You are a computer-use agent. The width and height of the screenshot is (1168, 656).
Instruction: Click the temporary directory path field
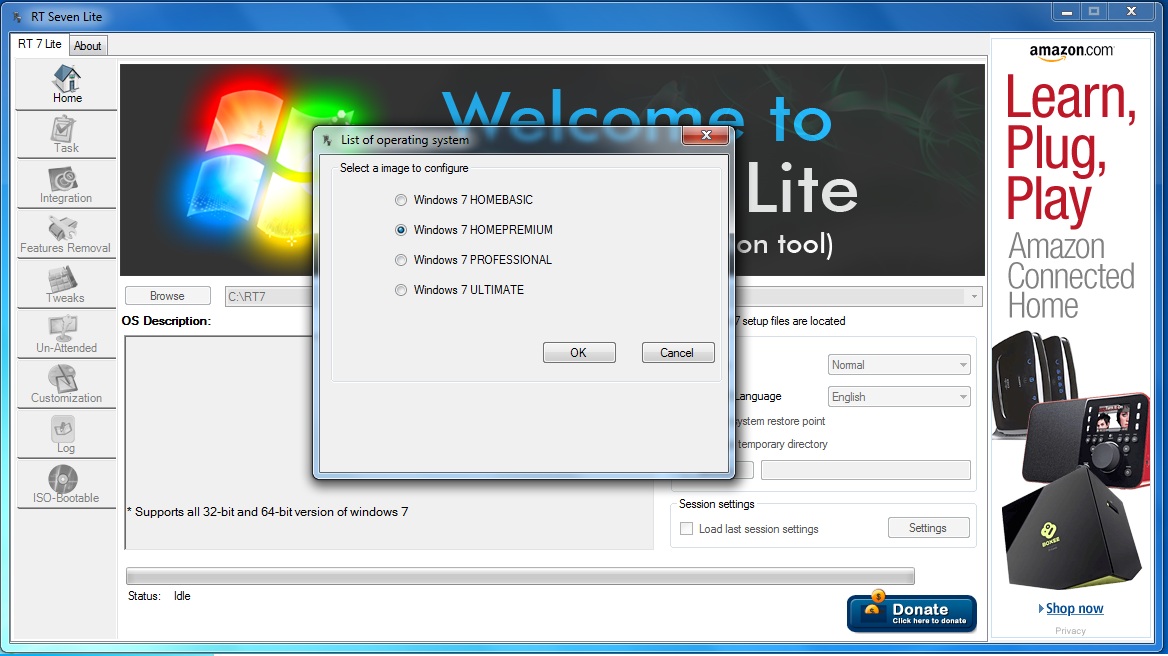(866, 470)
